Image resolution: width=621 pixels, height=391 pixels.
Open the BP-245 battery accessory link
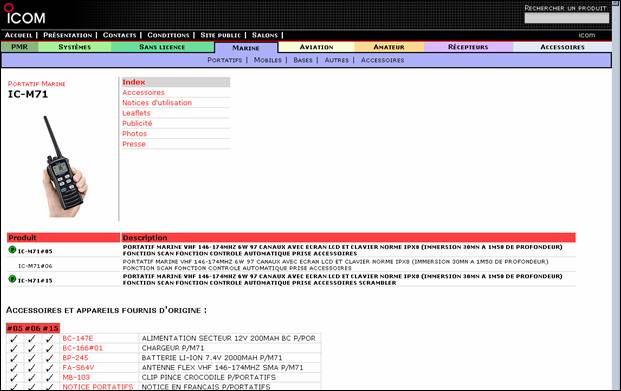(x=75, y=358)
